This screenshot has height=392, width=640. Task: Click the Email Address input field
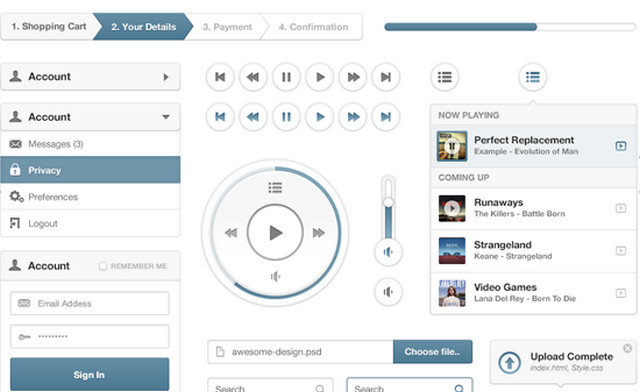(89, 303)
